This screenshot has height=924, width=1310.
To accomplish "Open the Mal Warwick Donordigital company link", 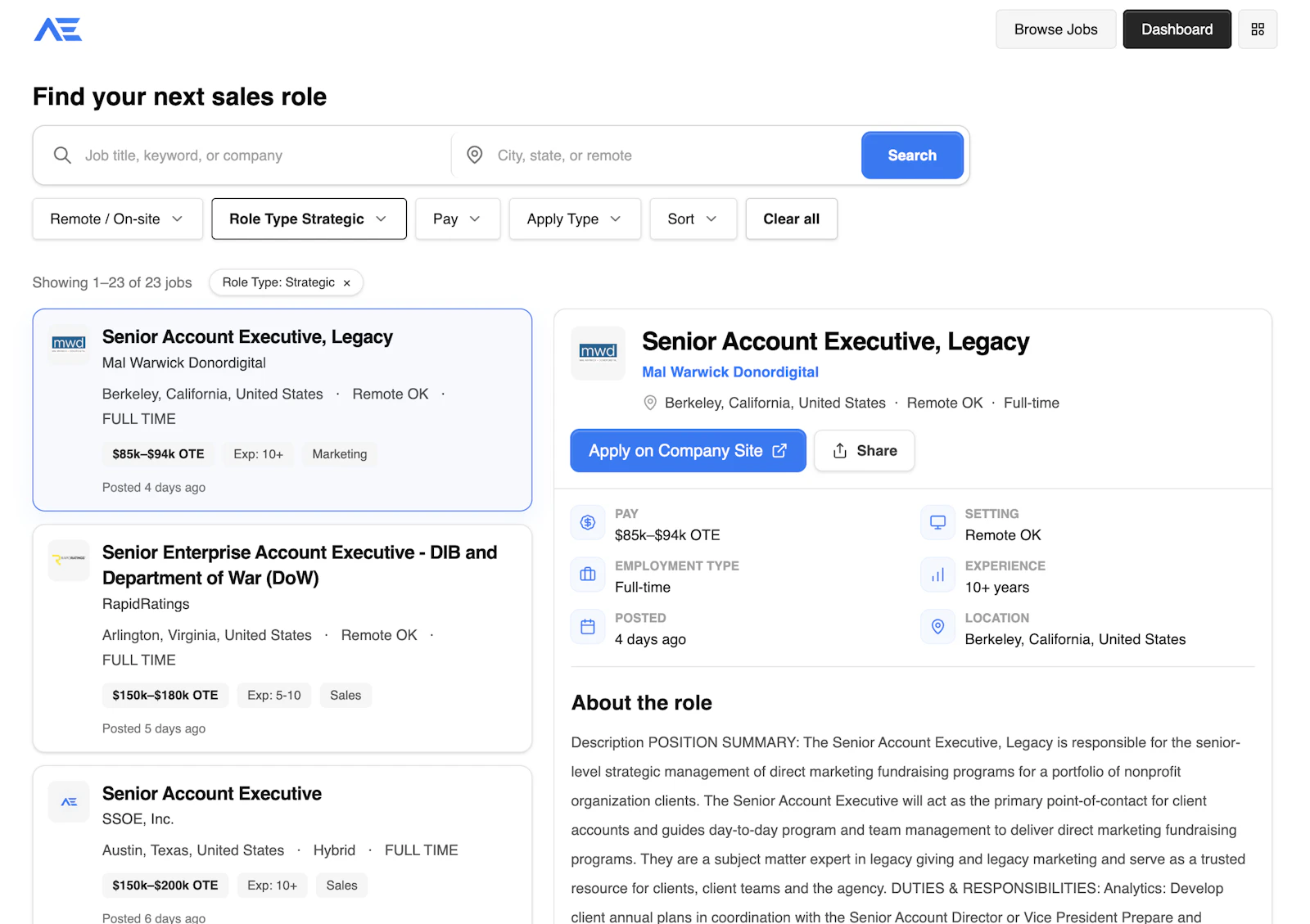I will tap(730, 372).
